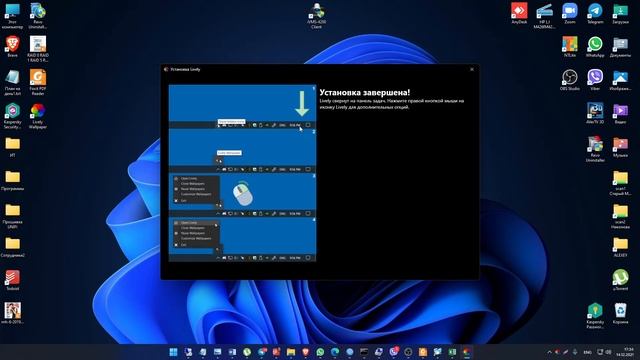This screenshot has height=360, width=640.
Task: Open the Brave browser desktop icon
Action: tap(12, 47)
